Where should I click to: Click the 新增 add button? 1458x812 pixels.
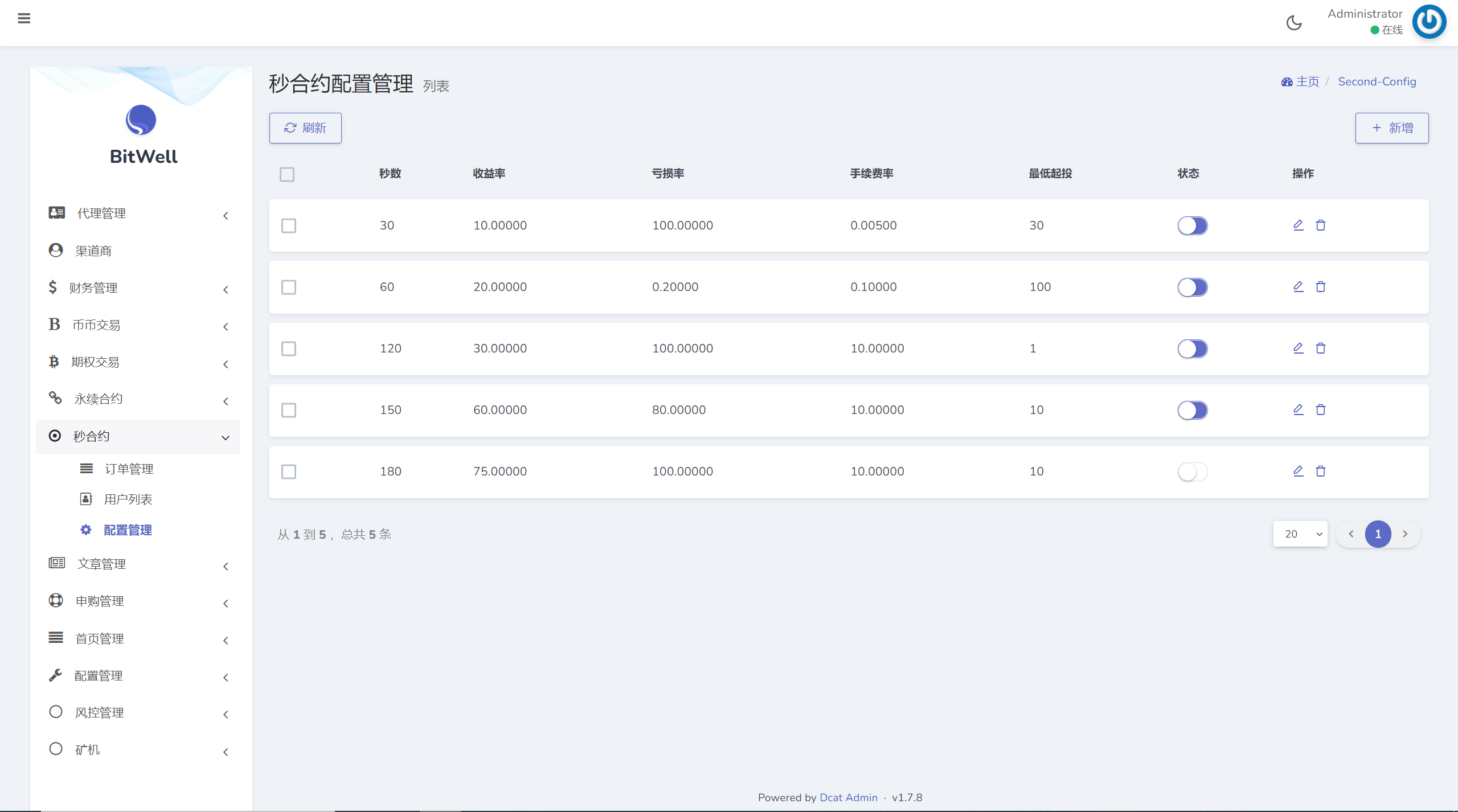(1391, 128)
